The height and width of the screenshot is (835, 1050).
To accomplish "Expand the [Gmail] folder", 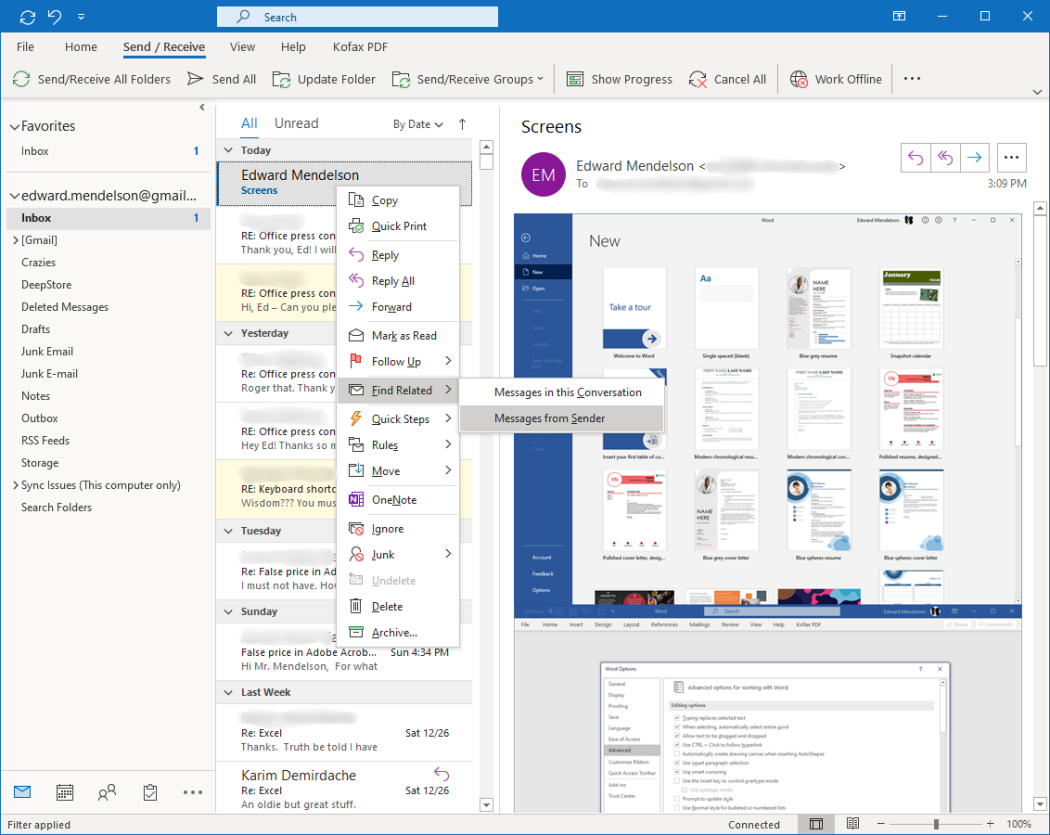I will (15, 240).
